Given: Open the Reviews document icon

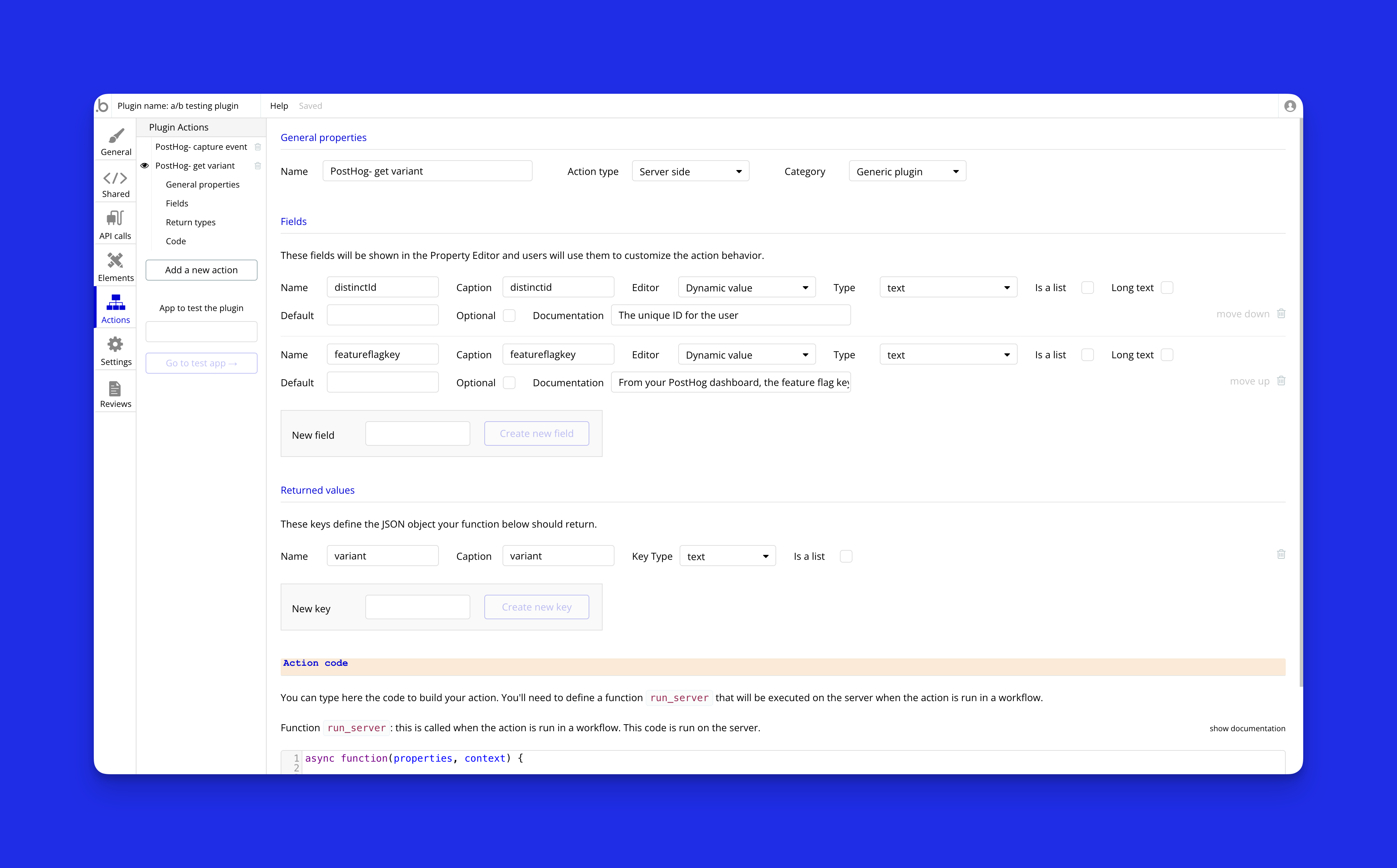Looking at the screenshot, I should coord(115,389).
